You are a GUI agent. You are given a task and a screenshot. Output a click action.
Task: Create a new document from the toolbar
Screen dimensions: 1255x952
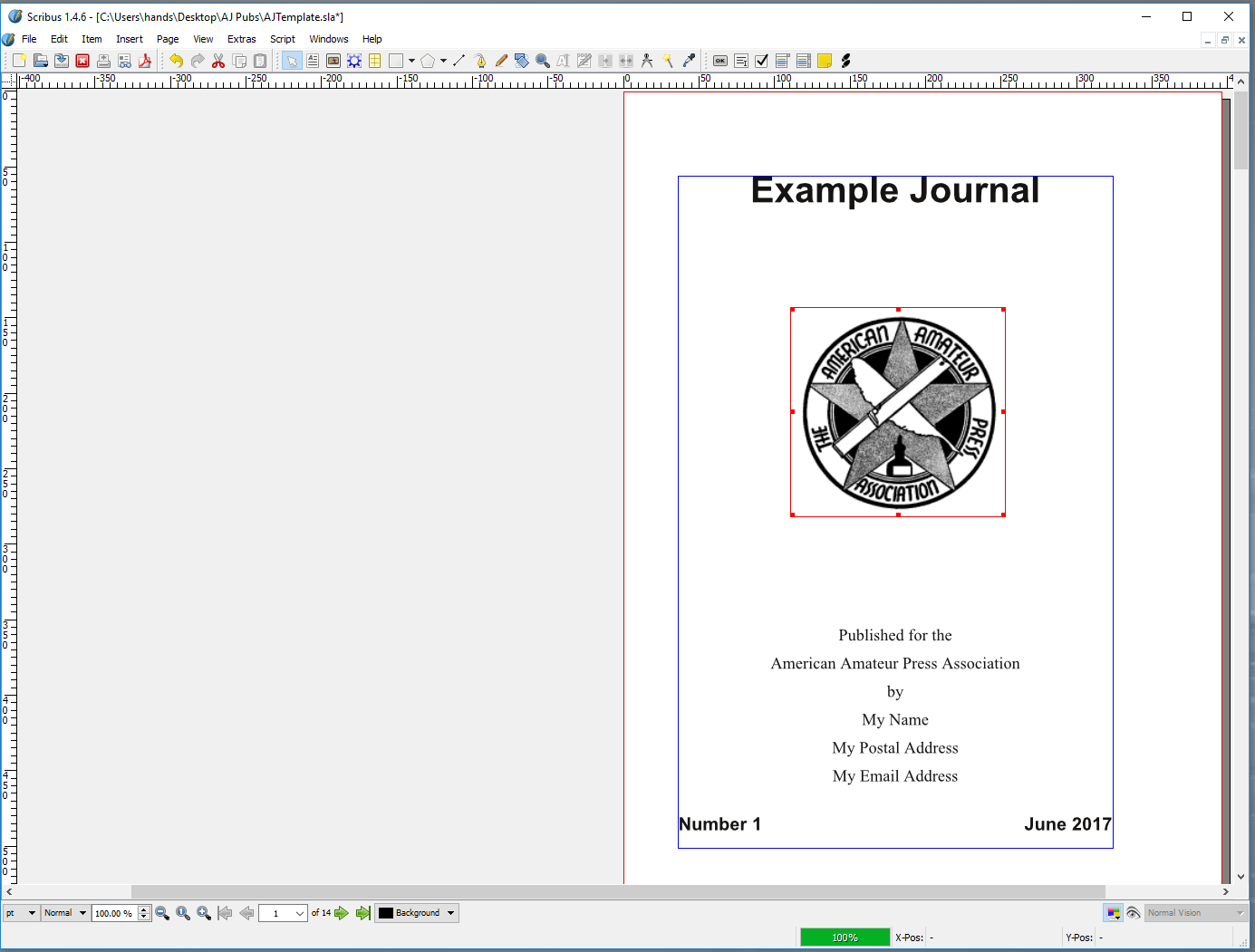(x=19, y=61)
